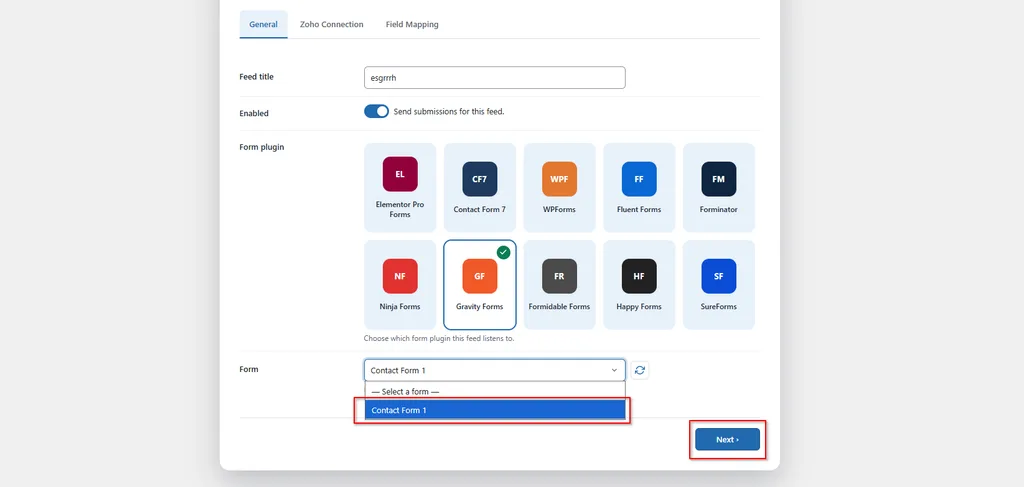Pick the Formidable Forms FR icon
Viewport: 1024px width, 487px height.
point(559,276)
